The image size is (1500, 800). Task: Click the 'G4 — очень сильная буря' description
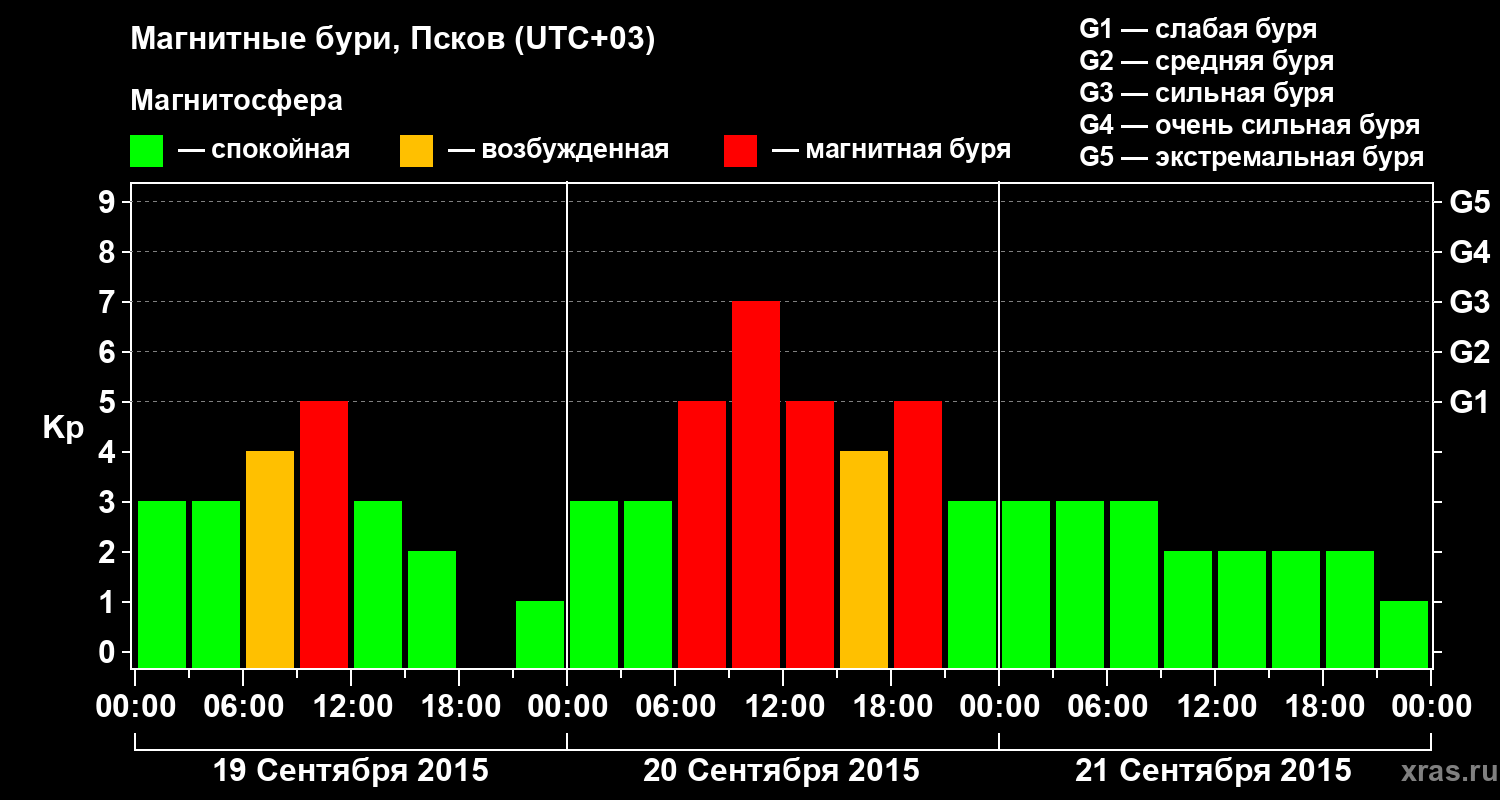coord(1249,125)
